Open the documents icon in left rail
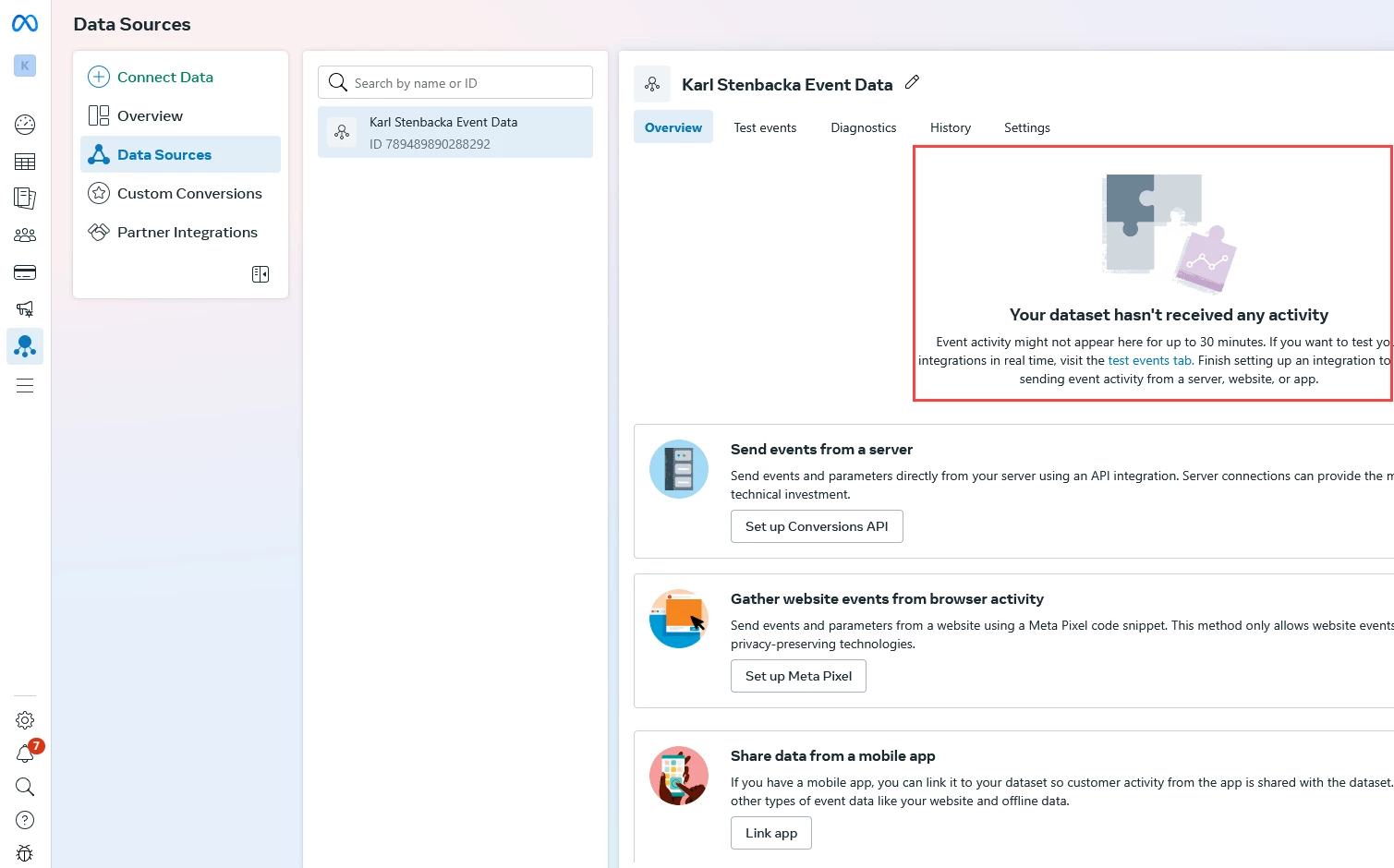Screen dimensions: 1394x868 (x=25, y=199)
